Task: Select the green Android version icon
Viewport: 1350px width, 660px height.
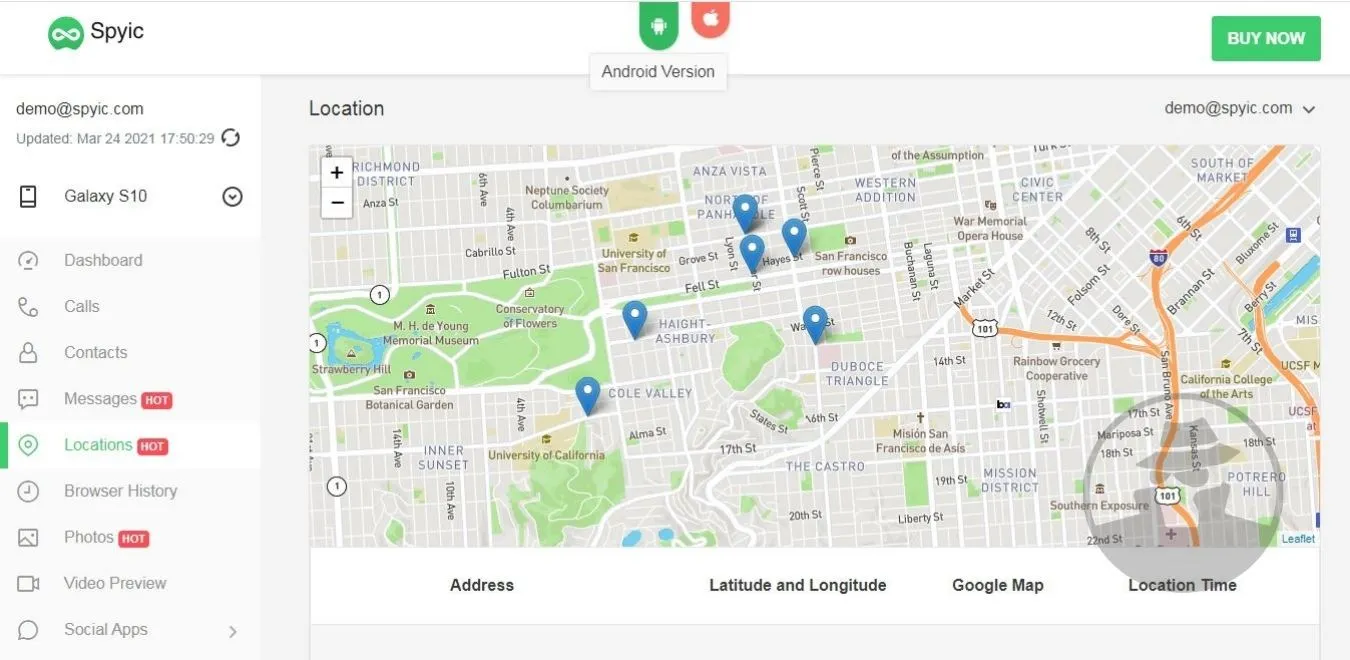Action: 659,25
